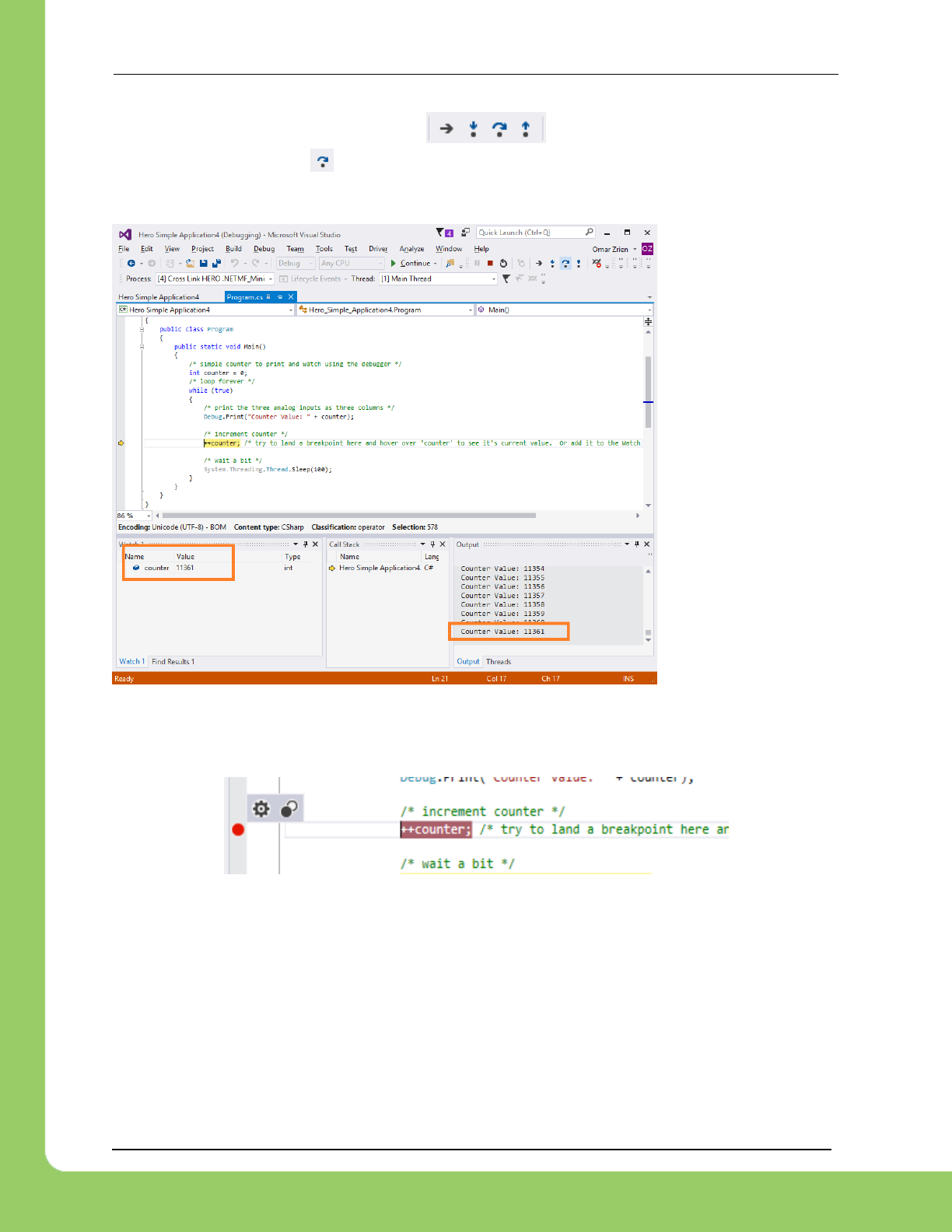Open the Debug menu

(264, 249)
